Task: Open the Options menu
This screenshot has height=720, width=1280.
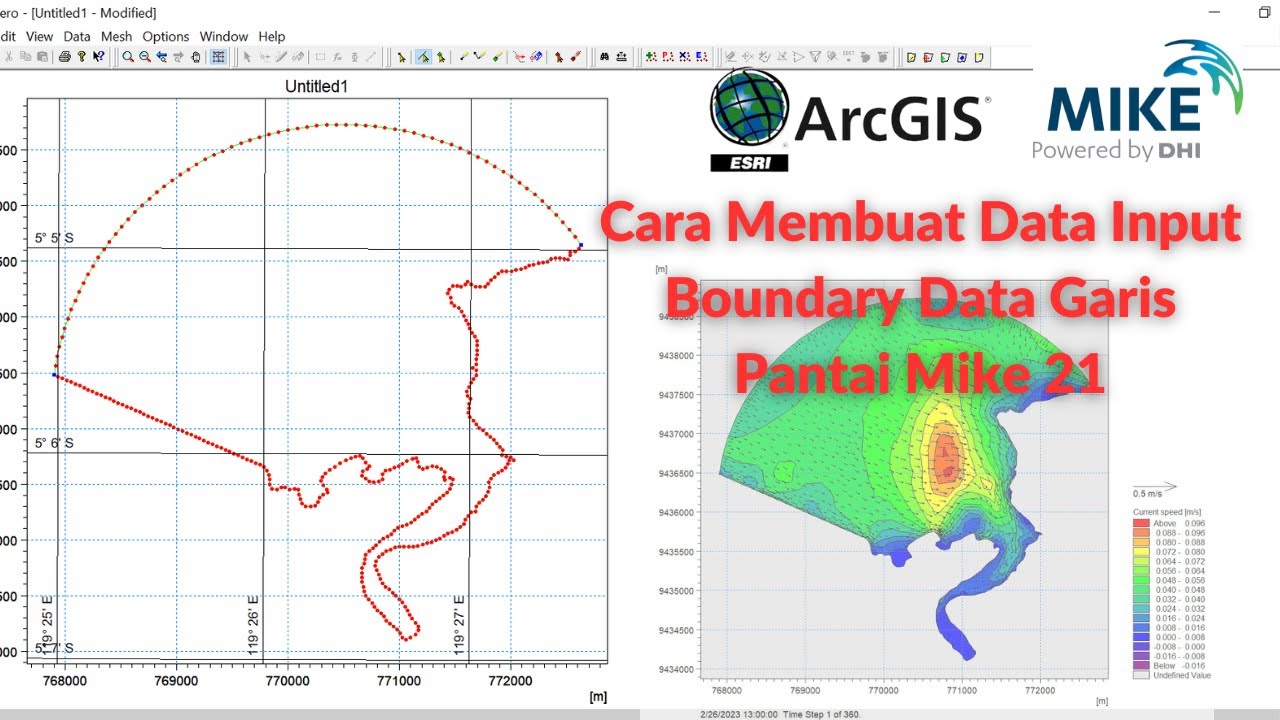Action: pos(165,36)
